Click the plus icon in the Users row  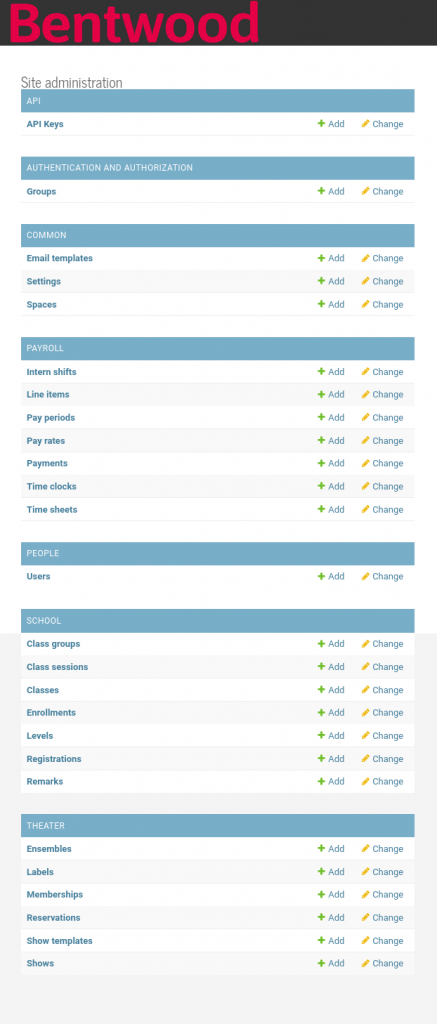pyautogui.click(x=321, y=576)
